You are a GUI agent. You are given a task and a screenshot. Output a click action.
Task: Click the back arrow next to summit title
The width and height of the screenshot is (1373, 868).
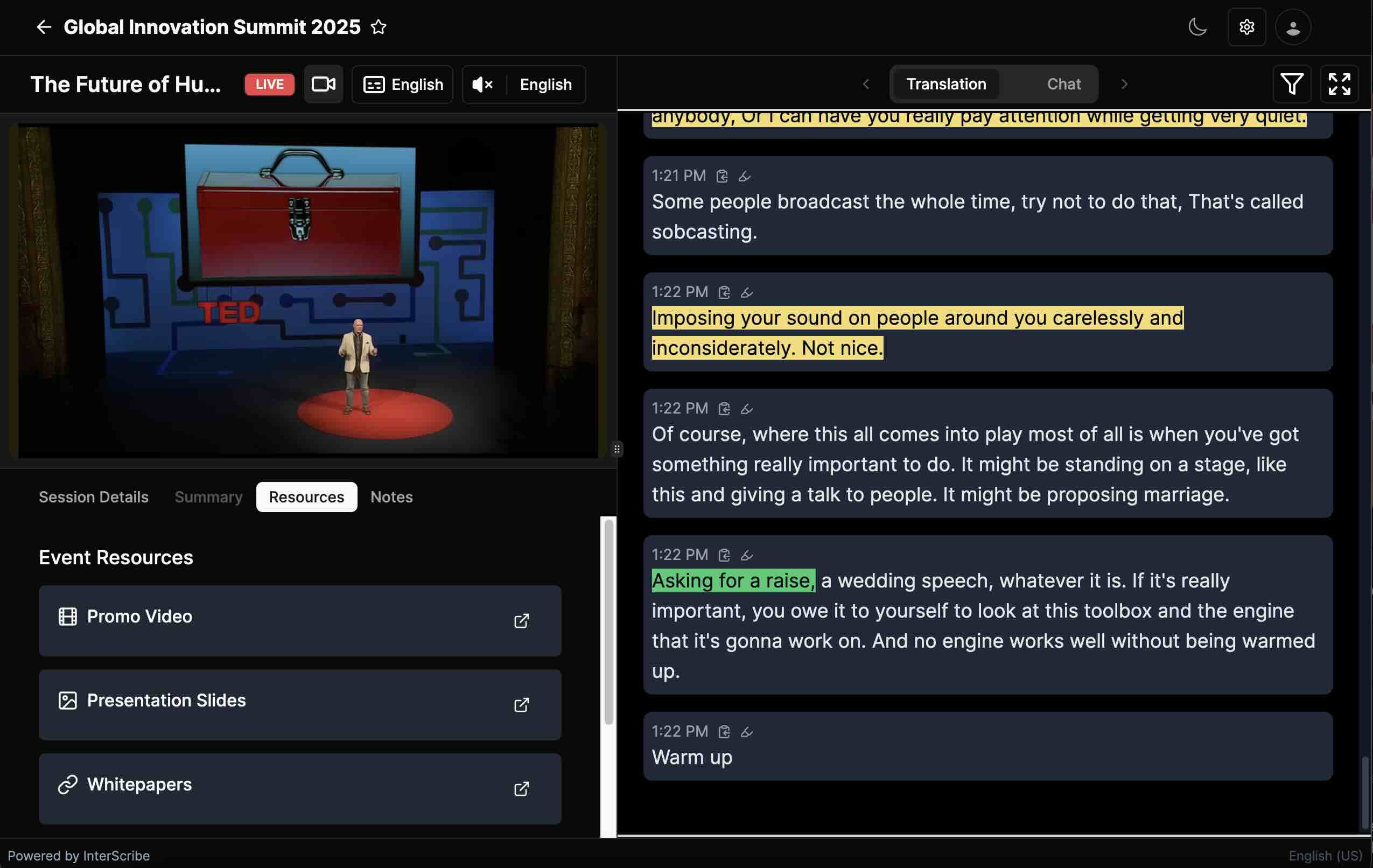[43, 27]
